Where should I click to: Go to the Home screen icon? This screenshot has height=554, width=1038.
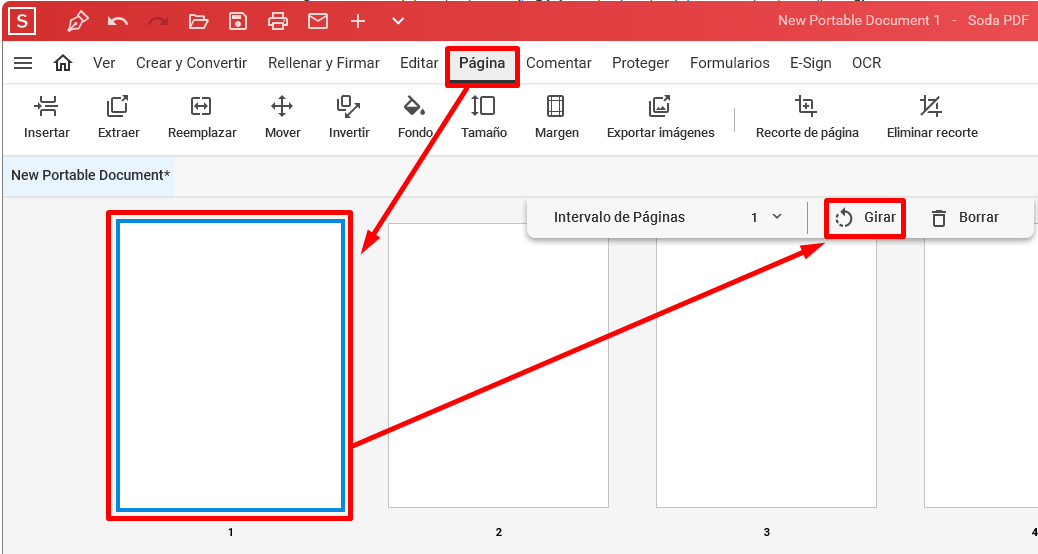[x=63, y=63]
